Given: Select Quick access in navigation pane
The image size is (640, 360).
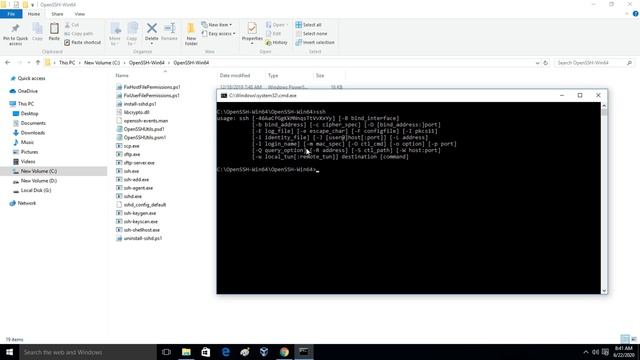Looking at the screenshot, I should [x=31, y=78].
